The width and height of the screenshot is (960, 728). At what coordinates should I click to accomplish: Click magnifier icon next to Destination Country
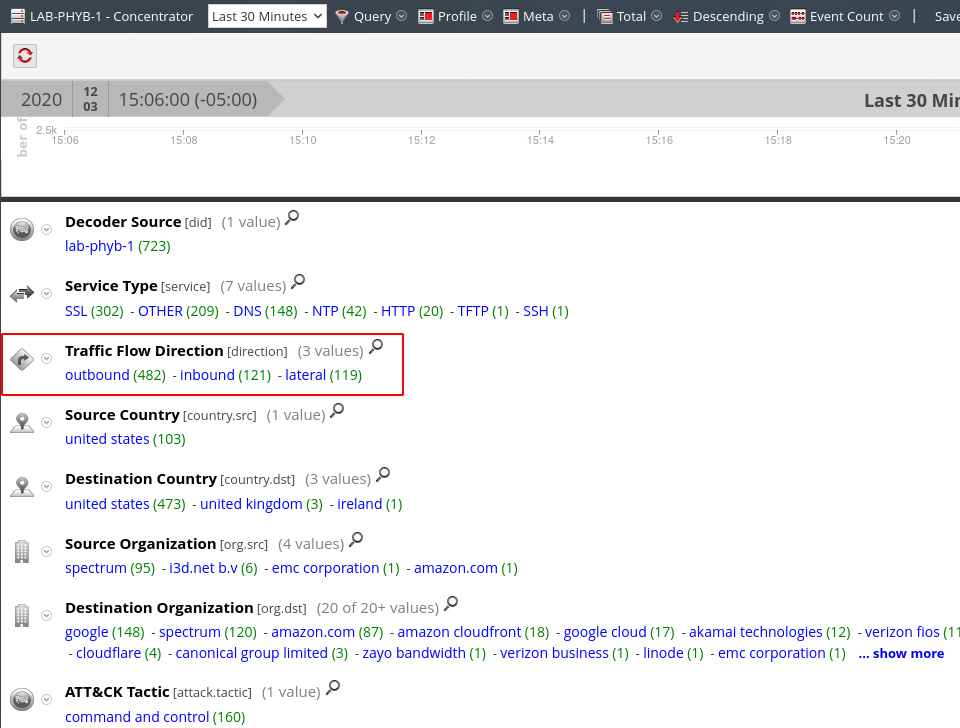(383, 475)
